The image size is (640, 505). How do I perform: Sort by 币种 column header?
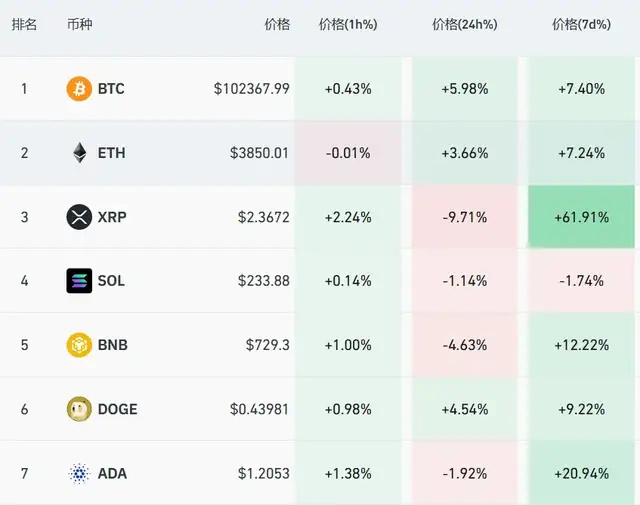coord(79,24)
